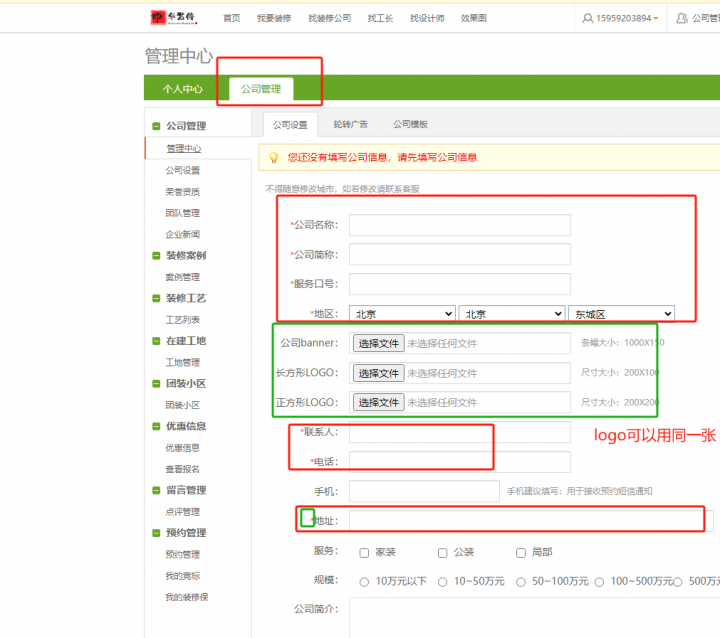Viewport: 720px width, 638px height.
Task: Click 选择文件 for 公司banner
Action: [379, 343]
